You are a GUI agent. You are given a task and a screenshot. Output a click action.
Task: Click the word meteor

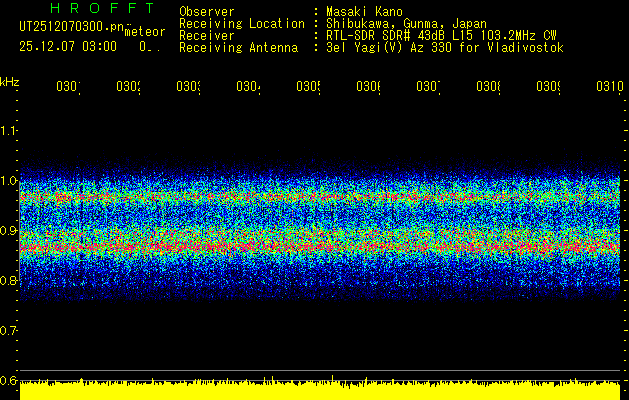coord(145,32)
